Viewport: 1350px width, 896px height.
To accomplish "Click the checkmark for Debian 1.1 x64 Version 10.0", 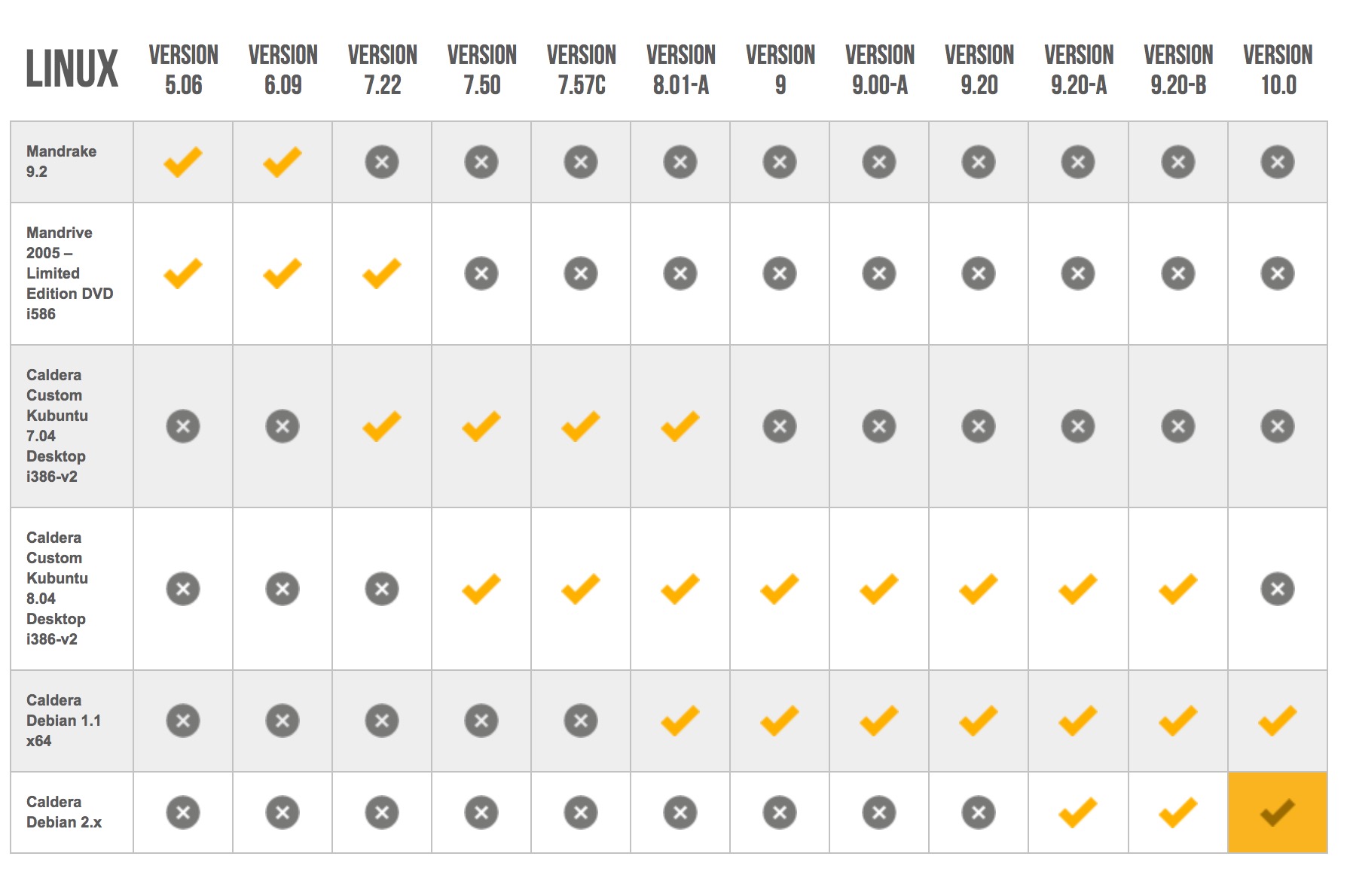I will click(x=1277, y=721).
